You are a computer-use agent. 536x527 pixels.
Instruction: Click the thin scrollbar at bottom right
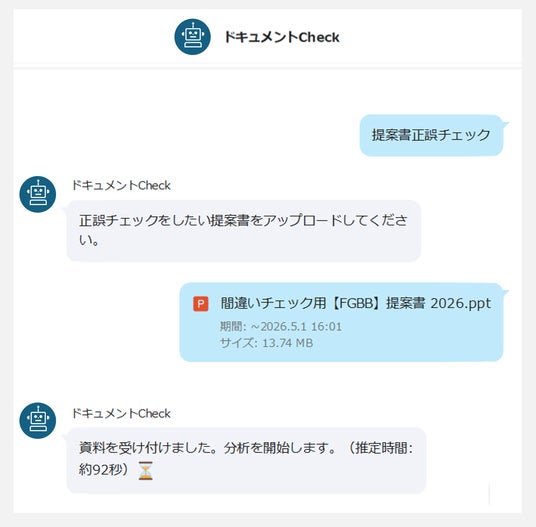490,494
